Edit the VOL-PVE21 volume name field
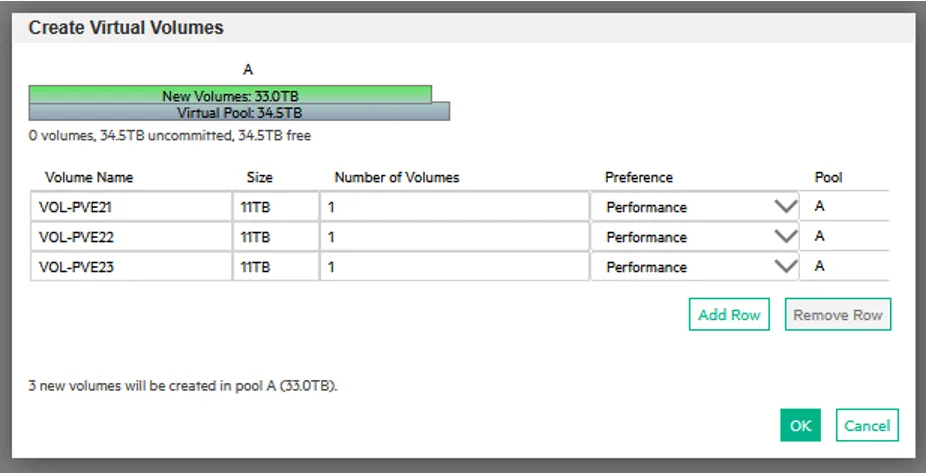Screen dimensions: 926x473 pyautogui.click(x=131, y=207)
